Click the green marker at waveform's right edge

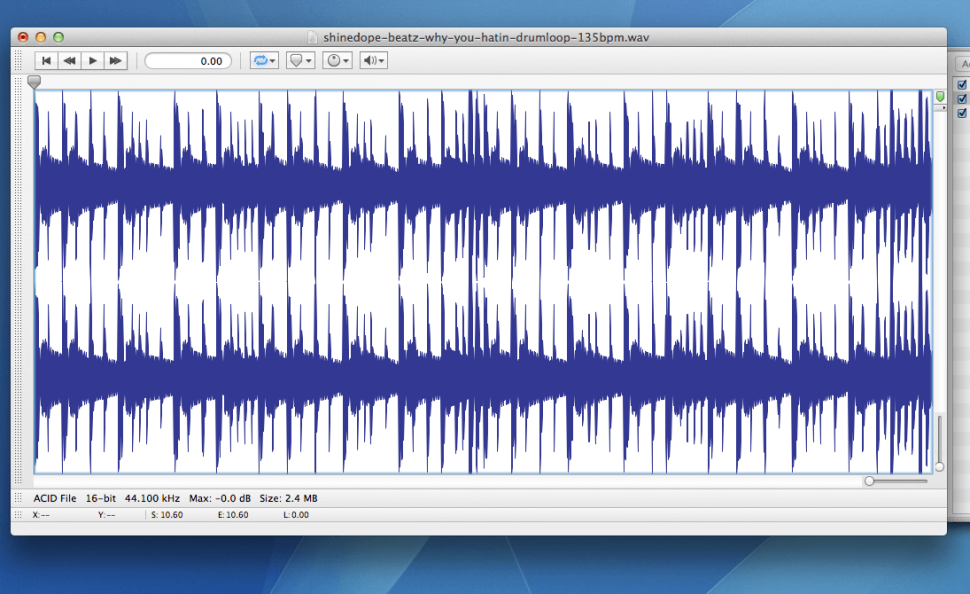(x=940, y=96)
